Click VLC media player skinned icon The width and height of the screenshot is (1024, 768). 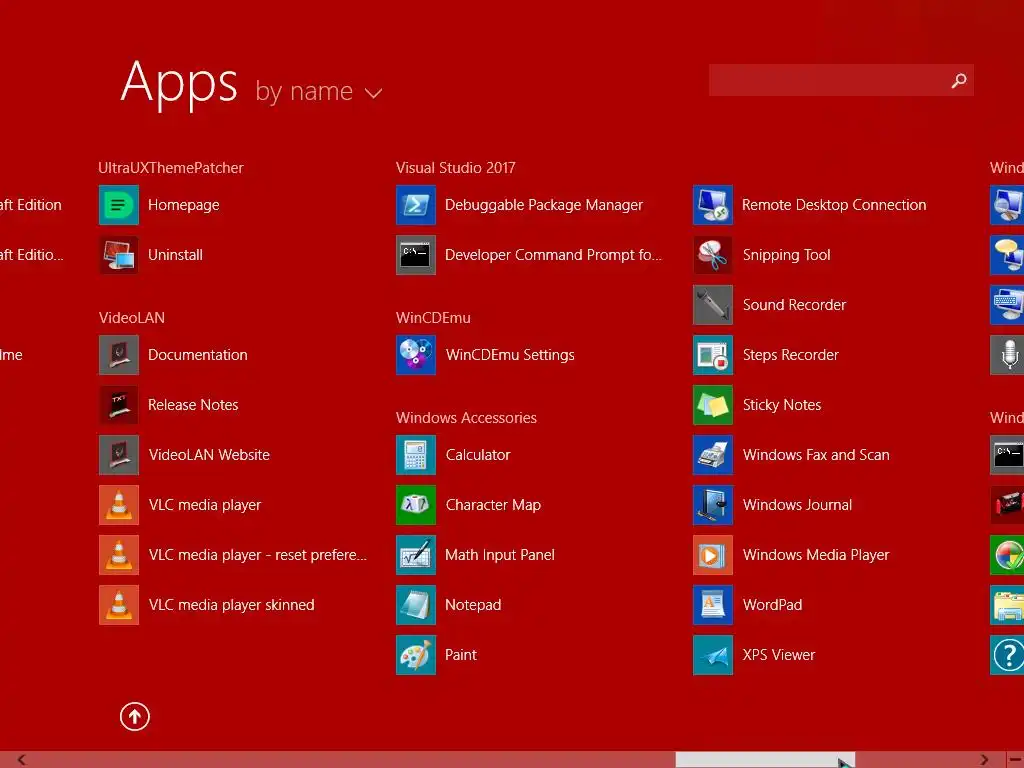point(119,605)
